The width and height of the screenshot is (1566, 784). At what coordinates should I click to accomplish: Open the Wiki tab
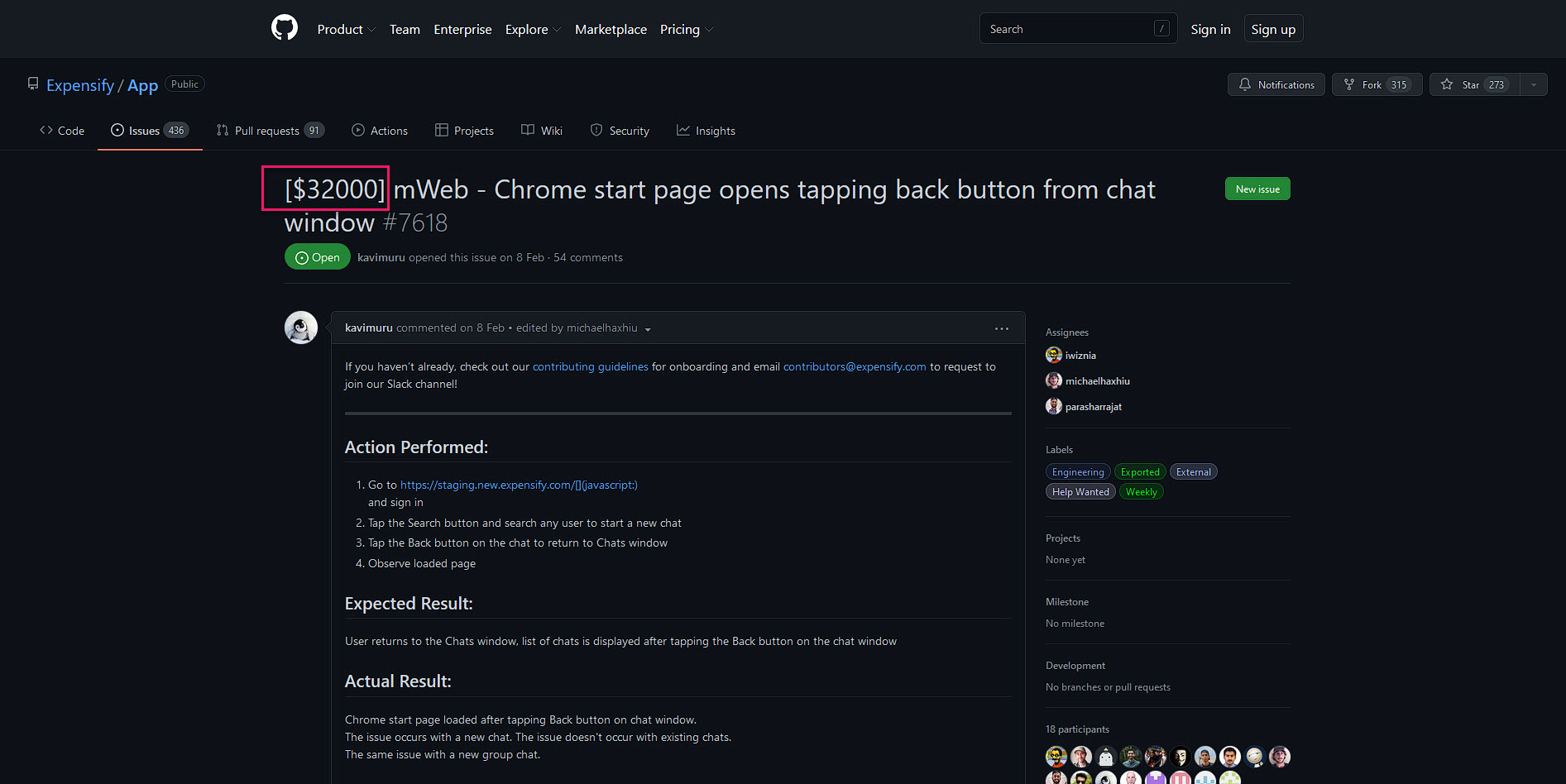click(542, 131)
